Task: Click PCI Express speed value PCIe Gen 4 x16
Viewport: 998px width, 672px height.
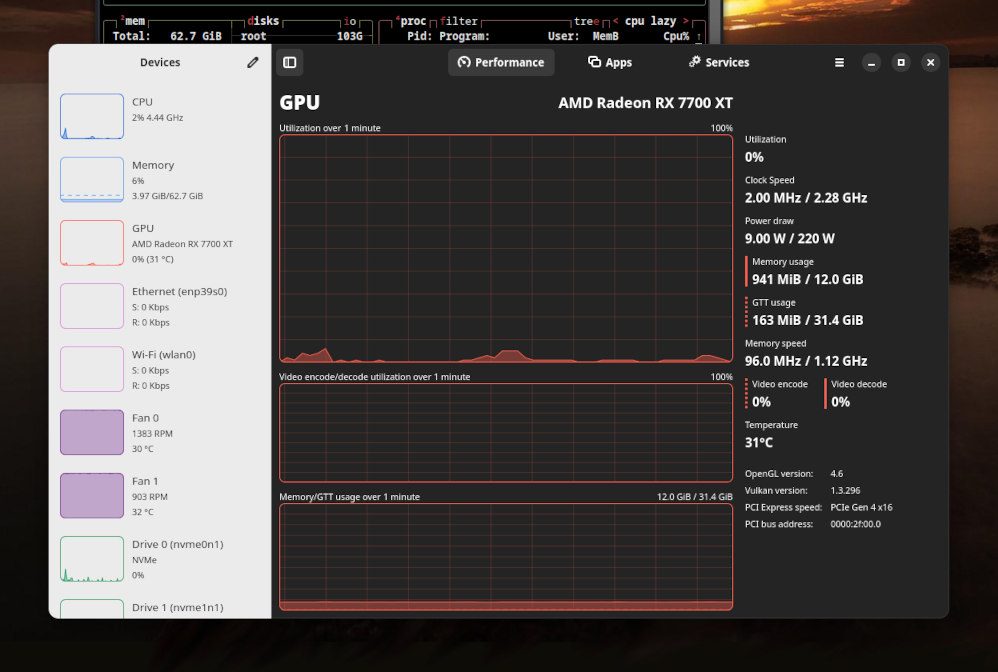Action: pos(861,507)
